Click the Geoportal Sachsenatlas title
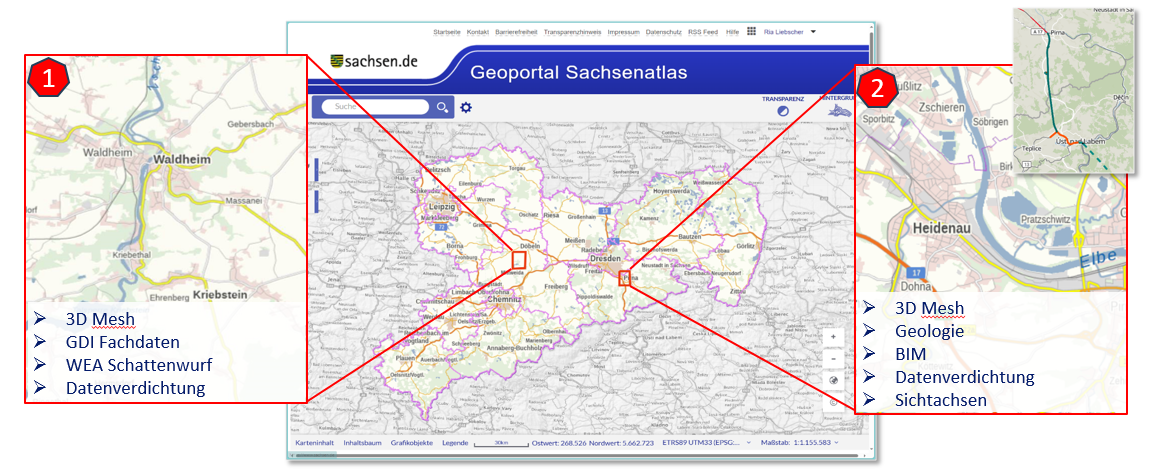 tap(579, 73)
